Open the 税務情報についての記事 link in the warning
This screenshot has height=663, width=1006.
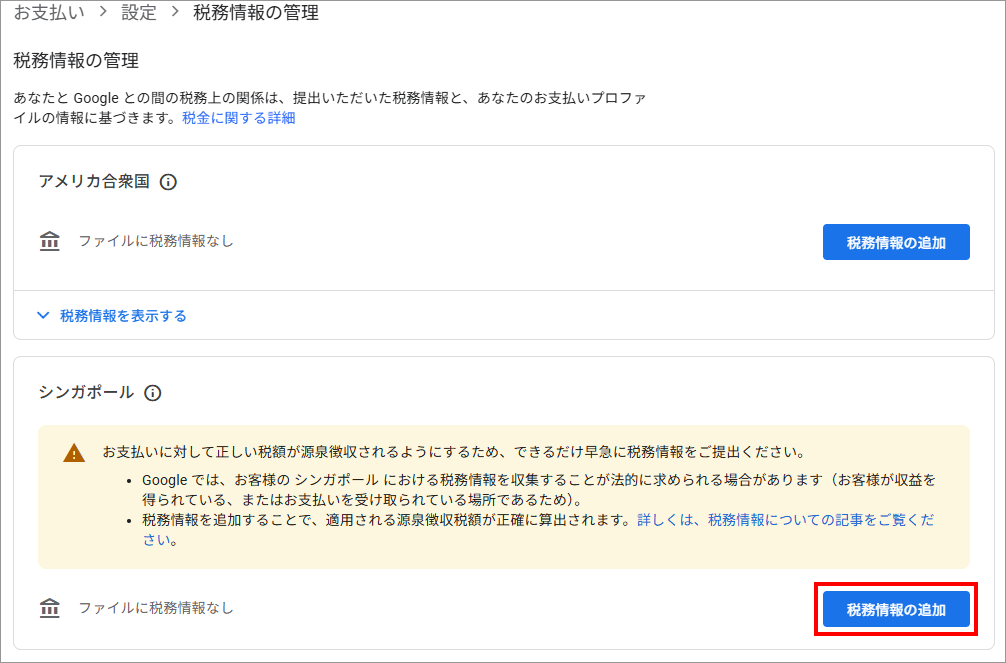tap(820, 520)
